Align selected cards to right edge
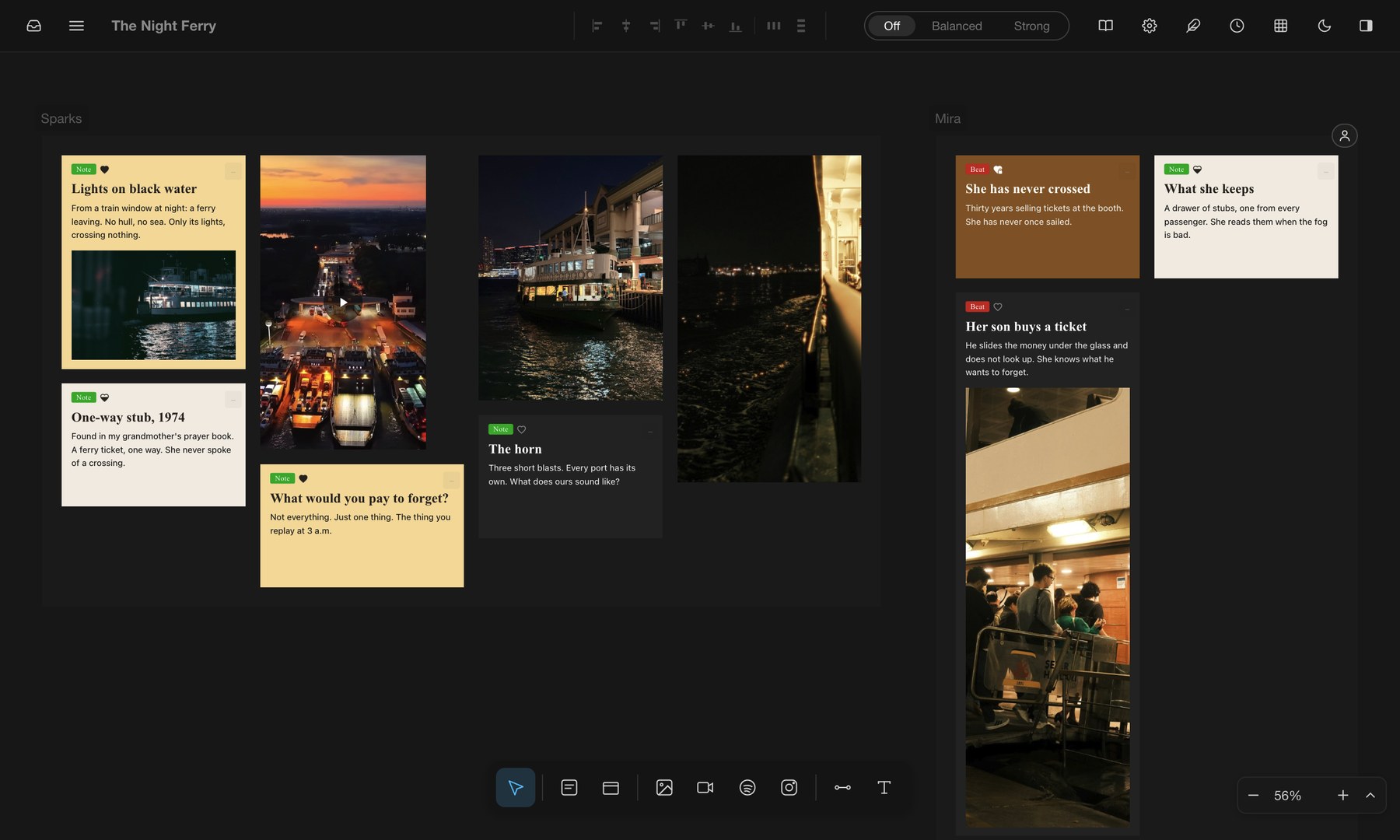The width and height of the screenshot is (1400, 840). point(654,26)
